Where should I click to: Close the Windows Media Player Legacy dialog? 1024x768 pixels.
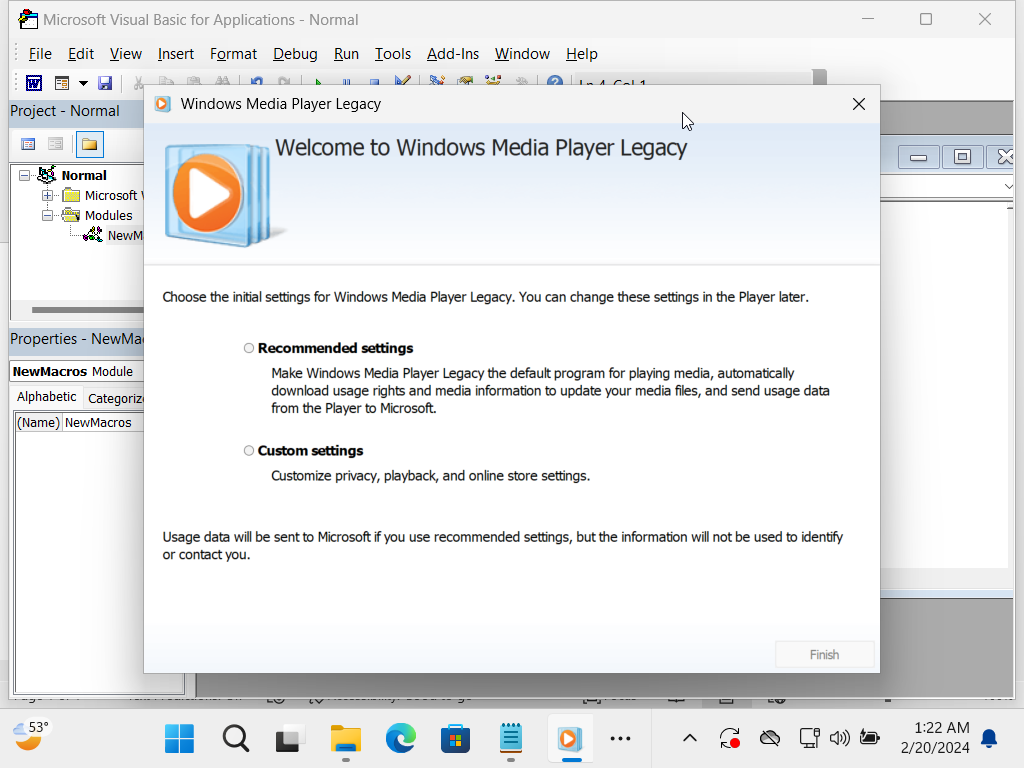[x=859, y=104]
